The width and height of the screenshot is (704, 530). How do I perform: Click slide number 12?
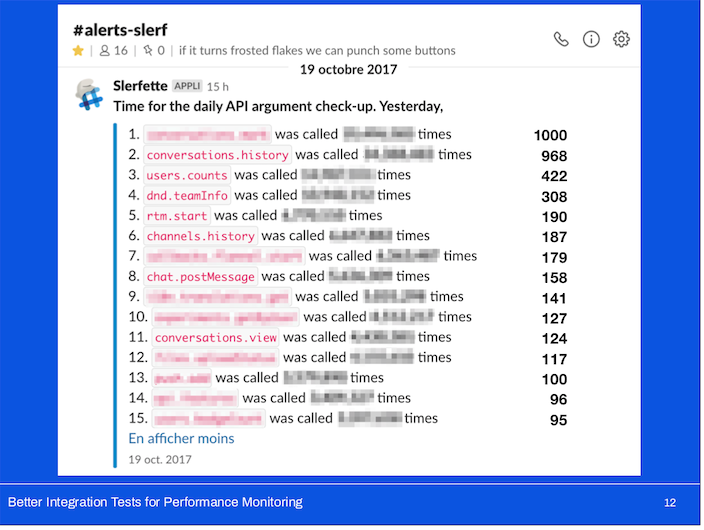point(670,503)
